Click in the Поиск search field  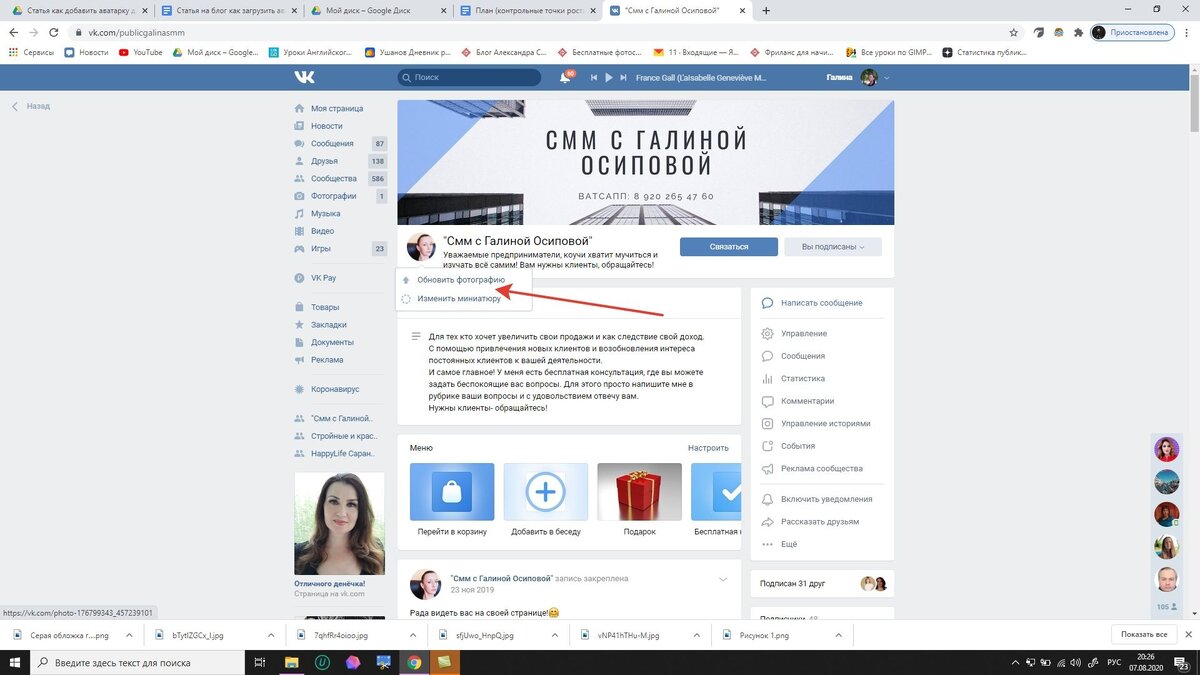click(469, 77)
